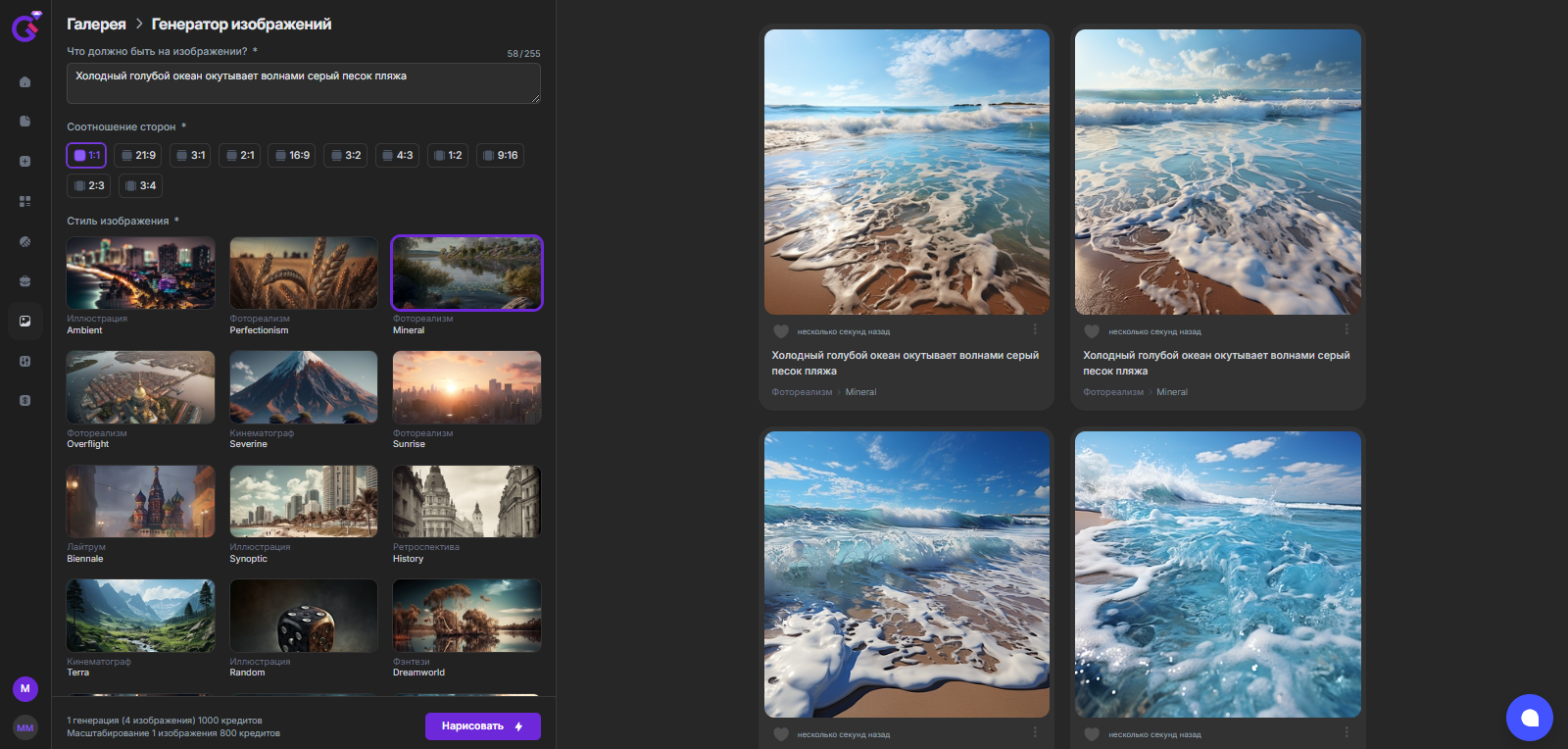Image resolution: width=1568 pixels, height=749 pixels.
Task: Open the first generated ocean image
Action: 906,172
